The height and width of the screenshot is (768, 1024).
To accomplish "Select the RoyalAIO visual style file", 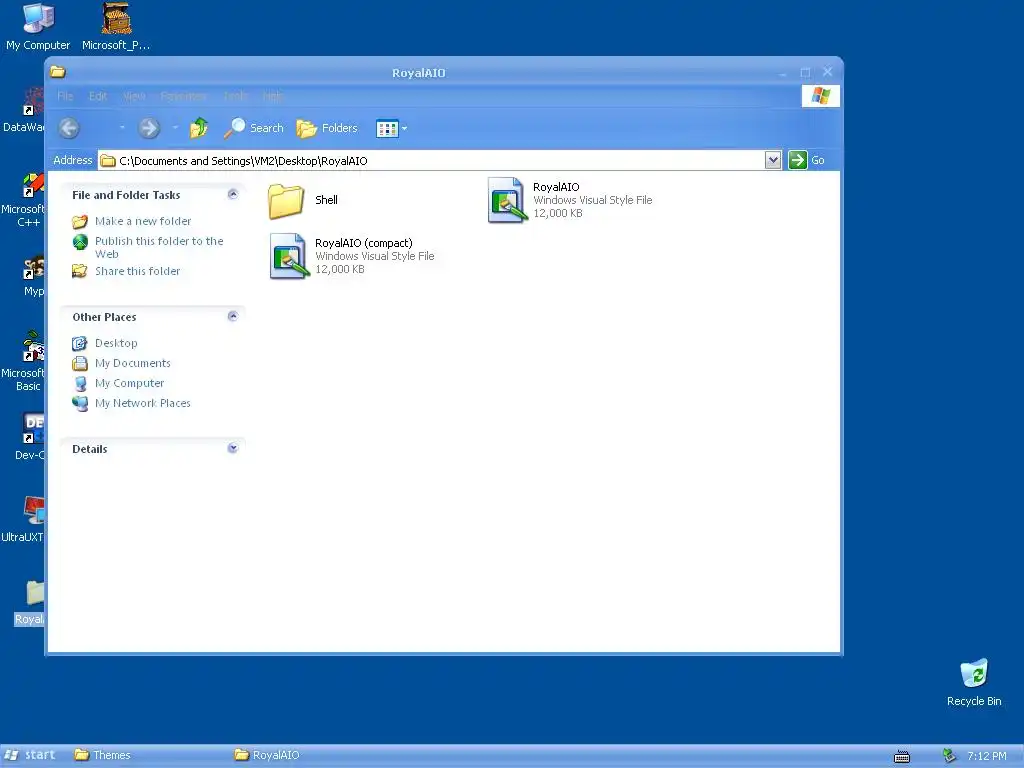I will coord(570,200).
